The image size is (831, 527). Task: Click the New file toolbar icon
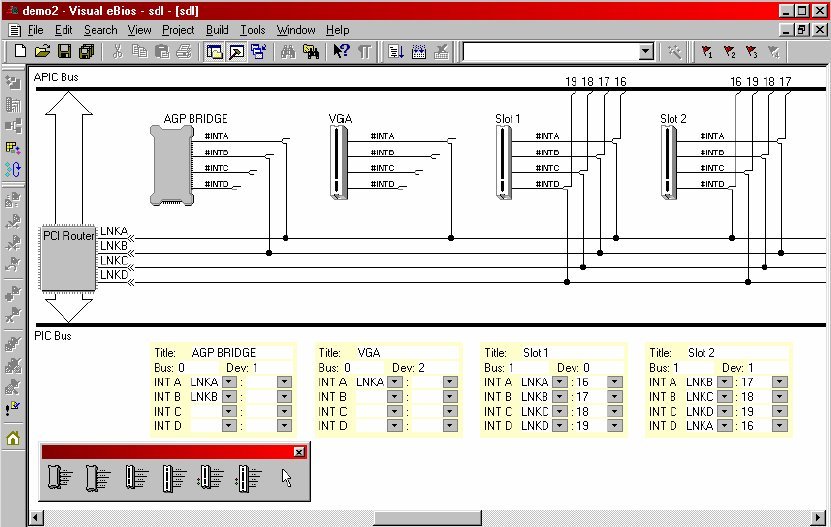click(x=21, y=51)
